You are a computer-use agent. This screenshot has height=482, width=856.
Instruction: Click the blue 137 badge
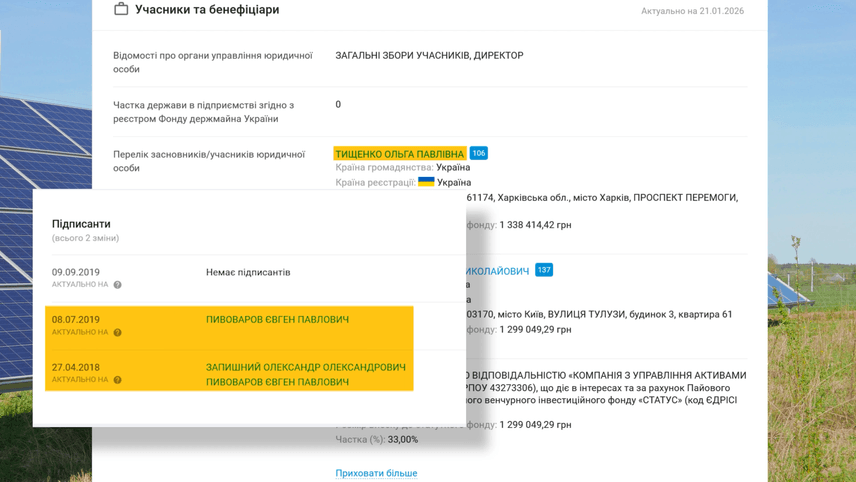point(543,270)
